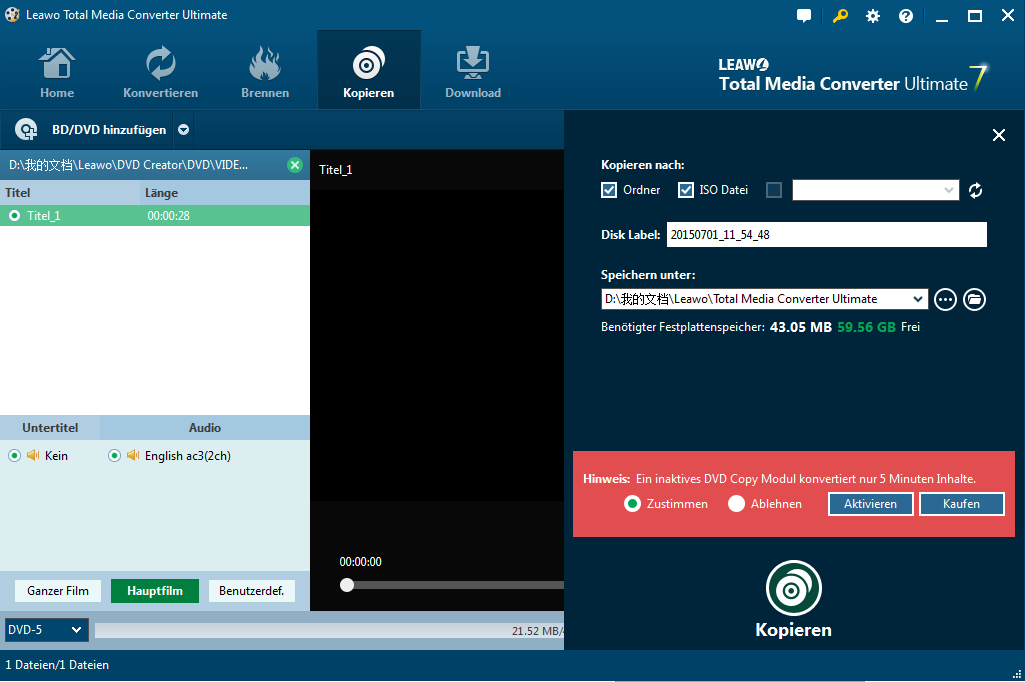Open the Download tab
Image resolution: width=1025 pixels, height=682 pixels.
473,72
